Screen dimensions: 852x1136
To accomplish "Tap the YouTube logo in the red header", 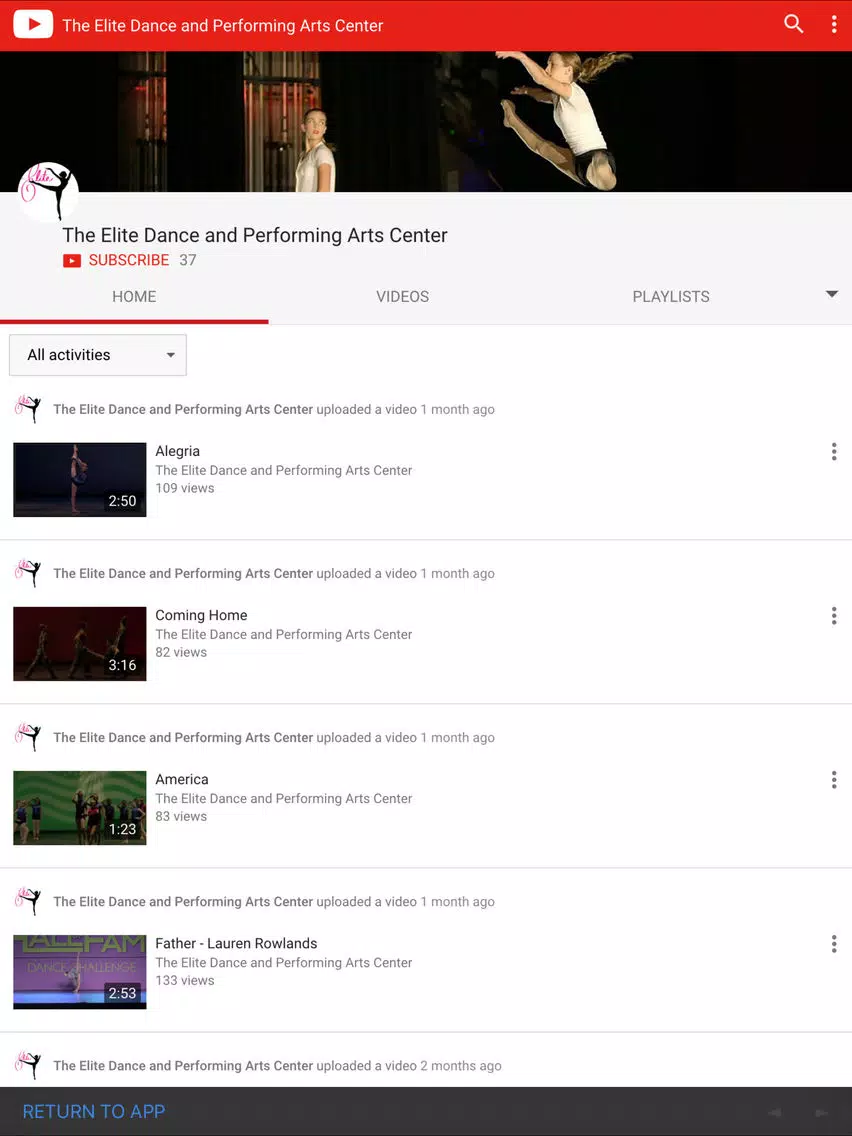I will coord(33,25).
